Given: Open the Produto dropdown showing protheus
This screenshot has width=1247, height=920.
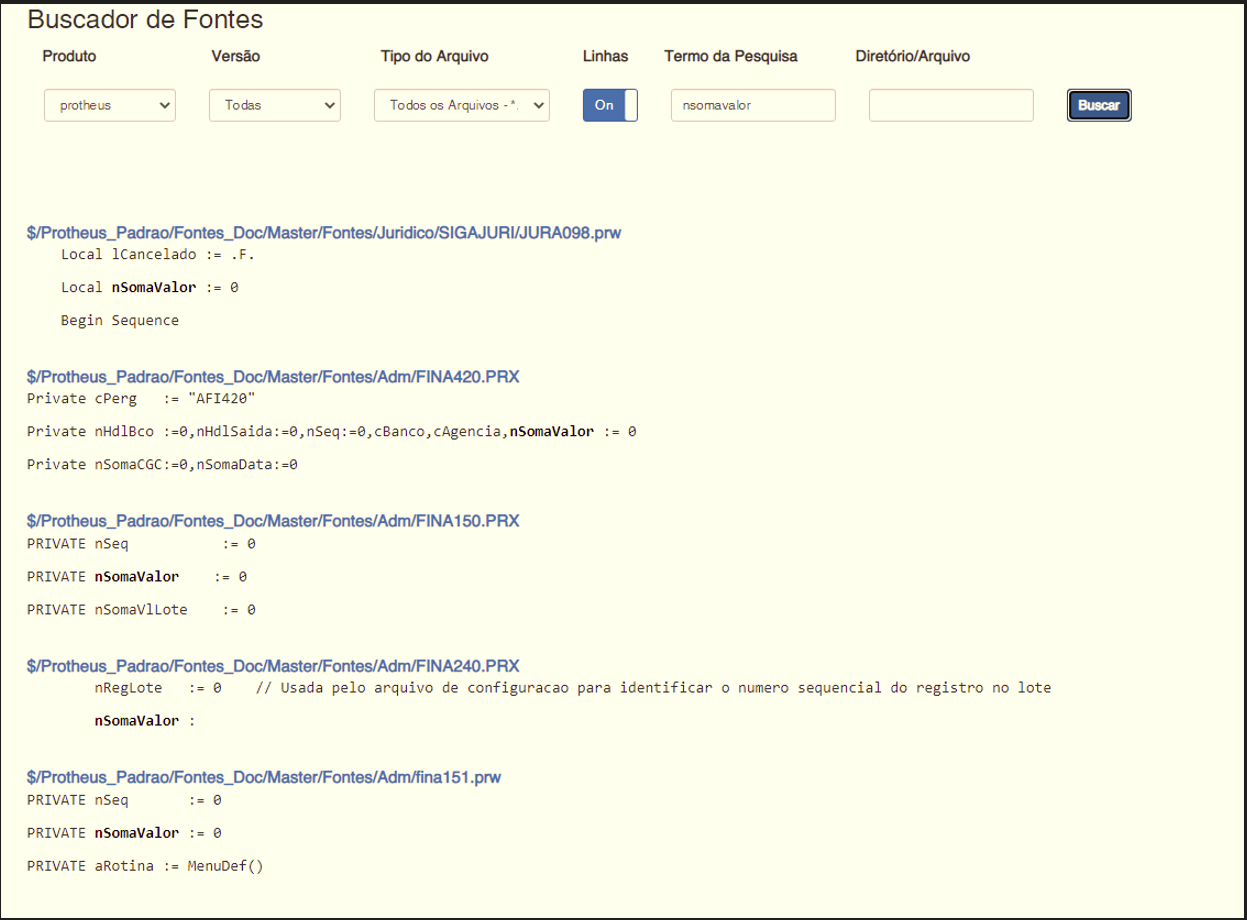Looking at the screenshot, I should click(x=110, y=105).
